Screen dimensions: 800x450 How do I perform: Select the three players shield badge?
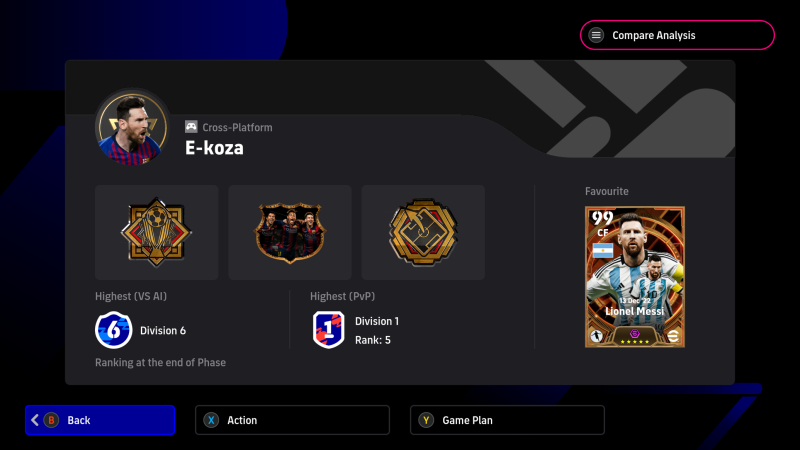point(290,232)
